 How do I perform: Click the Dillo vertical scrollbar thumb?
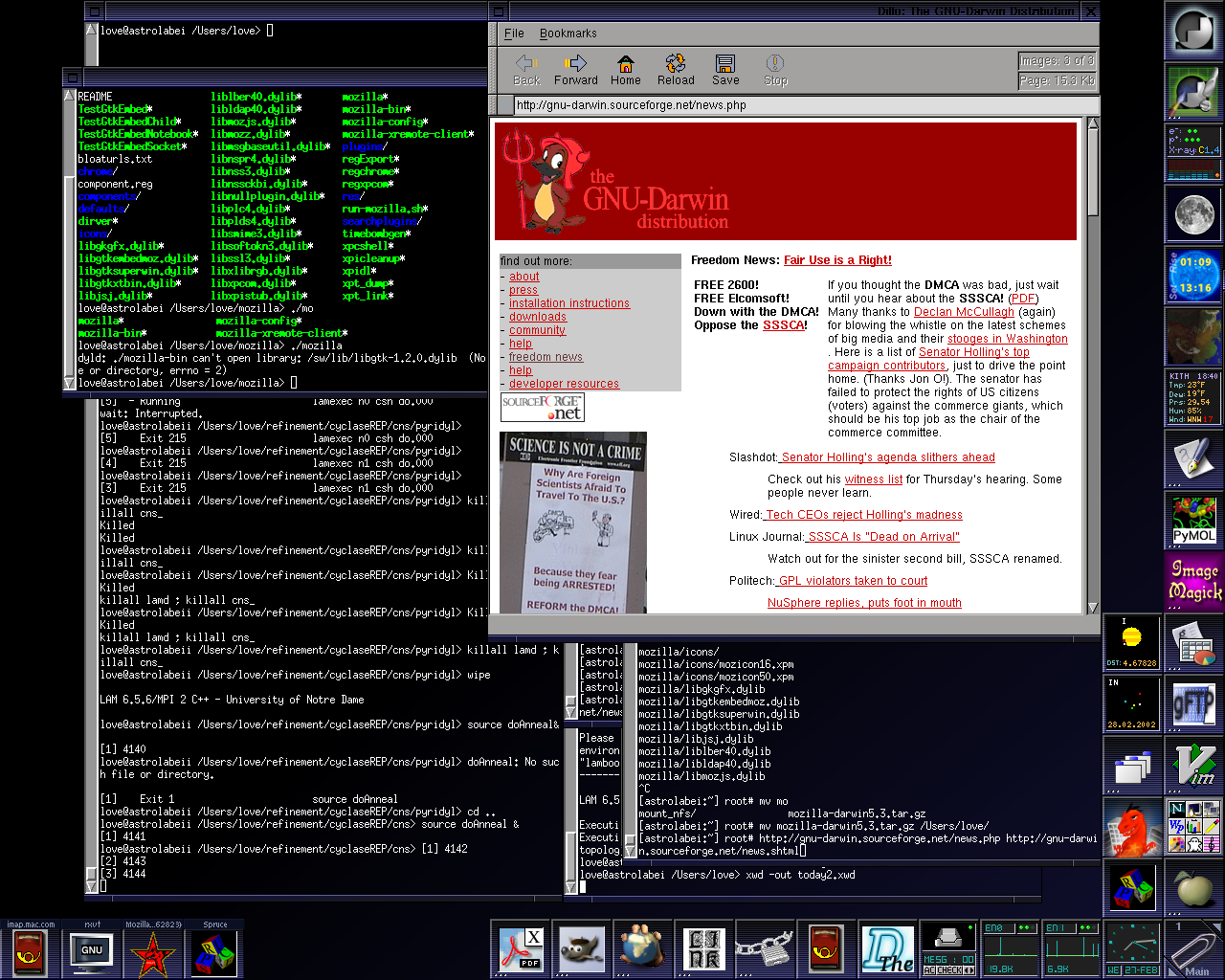click(x=1093, y=172)
